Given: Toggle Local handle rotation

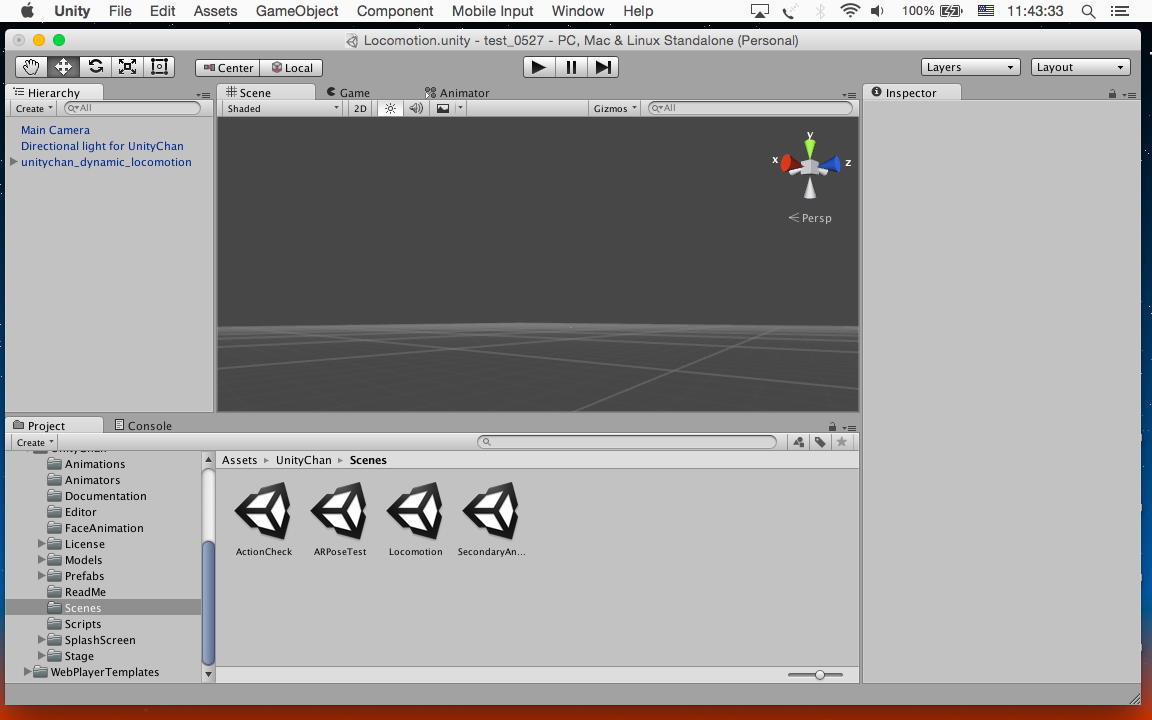Looking at the screenshot, I should tap(292, 68).
